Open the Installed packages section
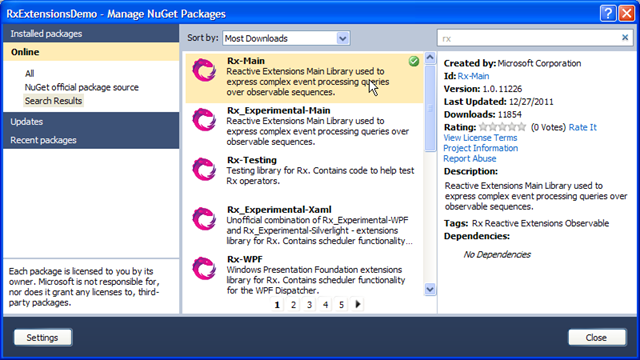This screenshot has height=360, width=640. [x=91, y=33]
